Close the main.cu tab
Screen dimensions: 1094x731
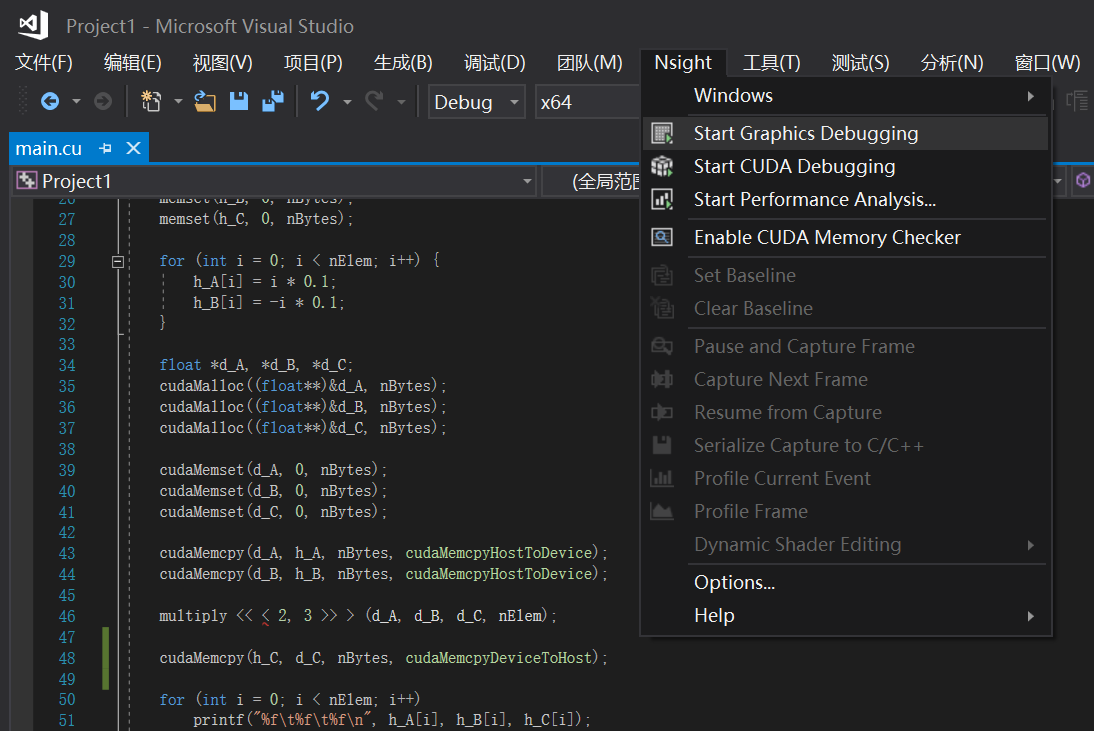click(x=133, y=149)
